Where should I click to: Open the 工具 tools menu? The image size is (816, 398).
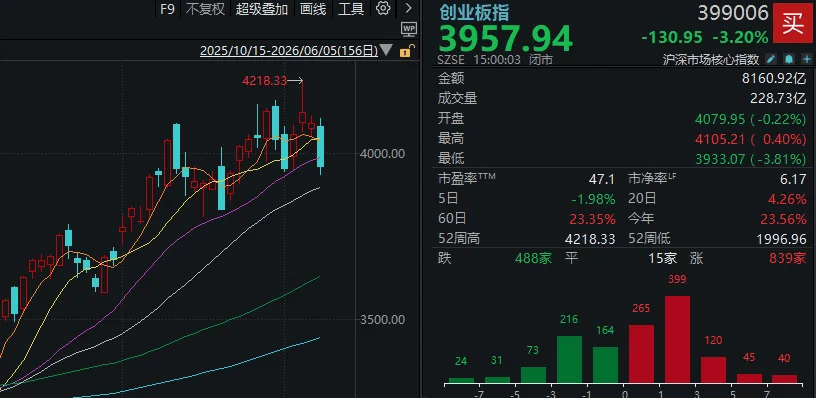coord(351,9)
